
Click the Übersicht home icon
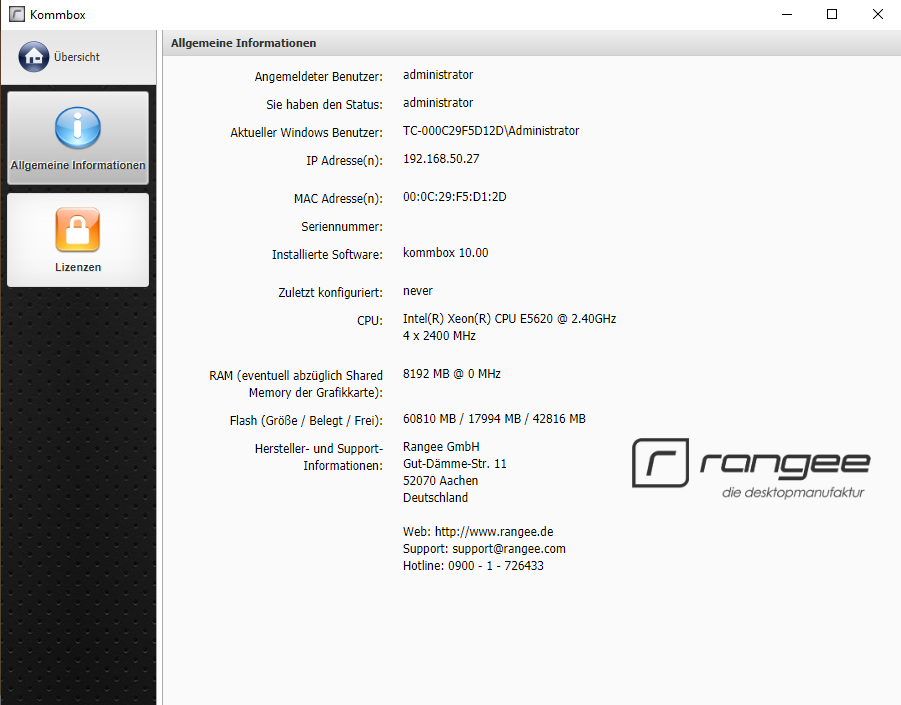point(33,57)
